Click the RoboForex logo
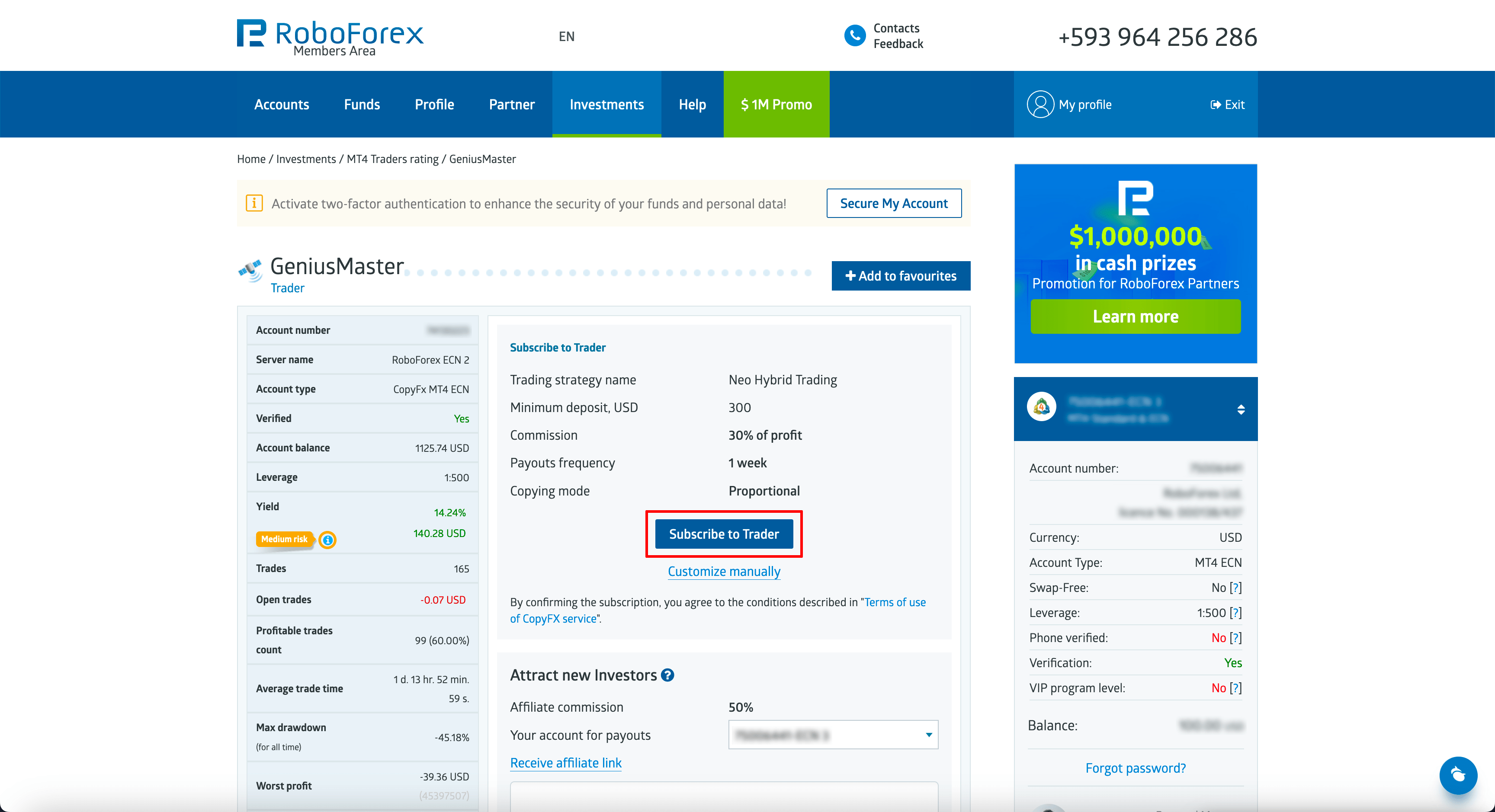 pyautogui.click(x=330, y=37)
